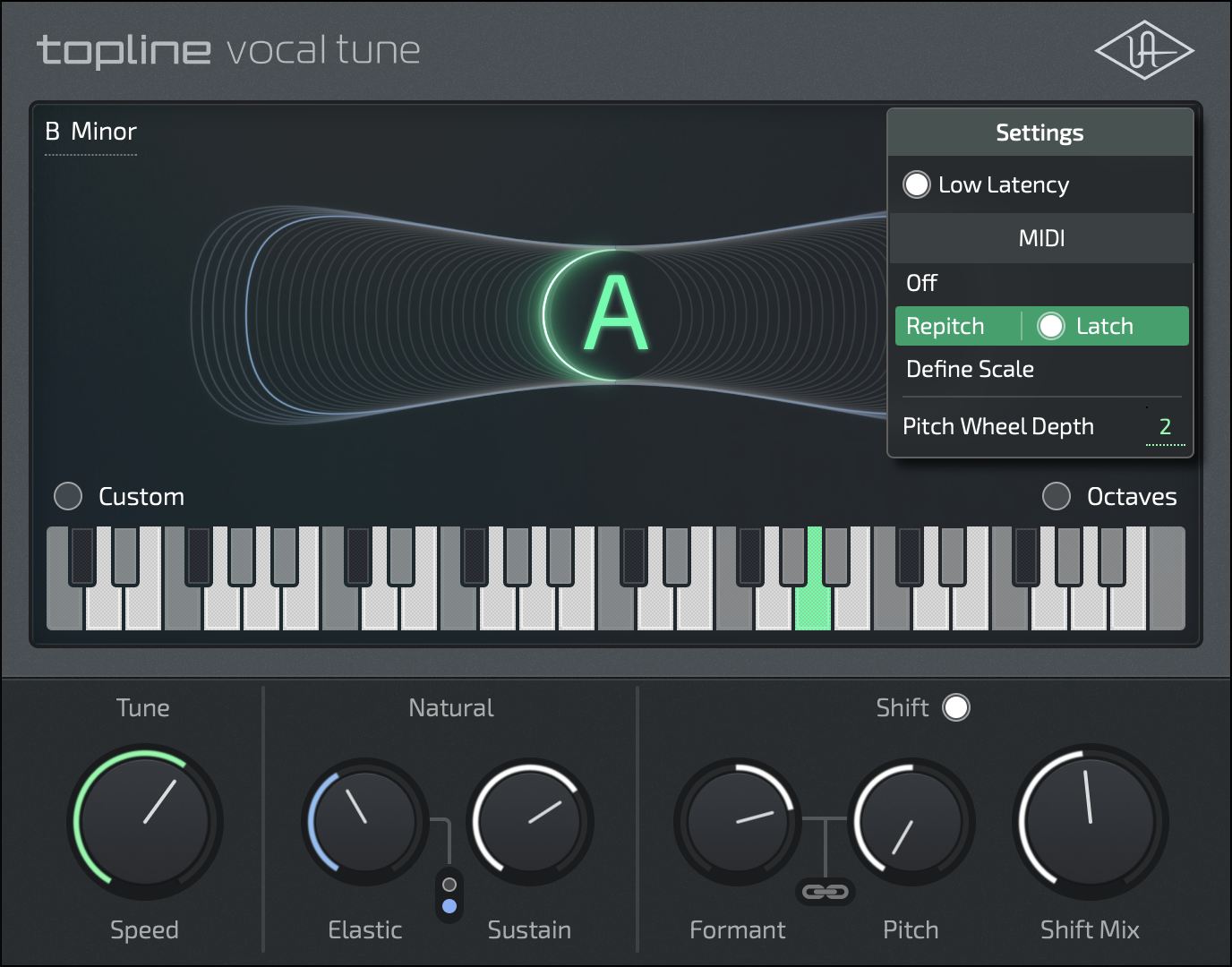Enable the Octaves toggle

(1057, 496)
